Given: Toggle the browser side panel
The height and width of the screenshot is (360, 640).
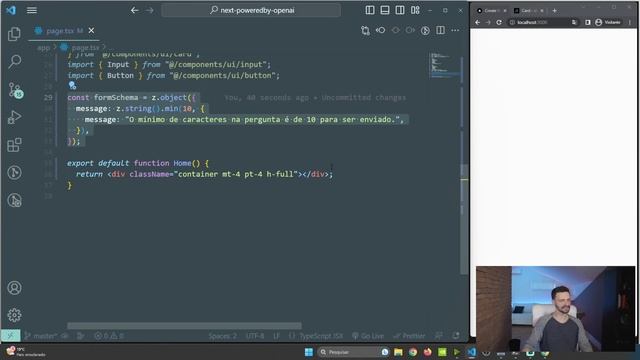Looking at the screenshot, I should (588, 22).
